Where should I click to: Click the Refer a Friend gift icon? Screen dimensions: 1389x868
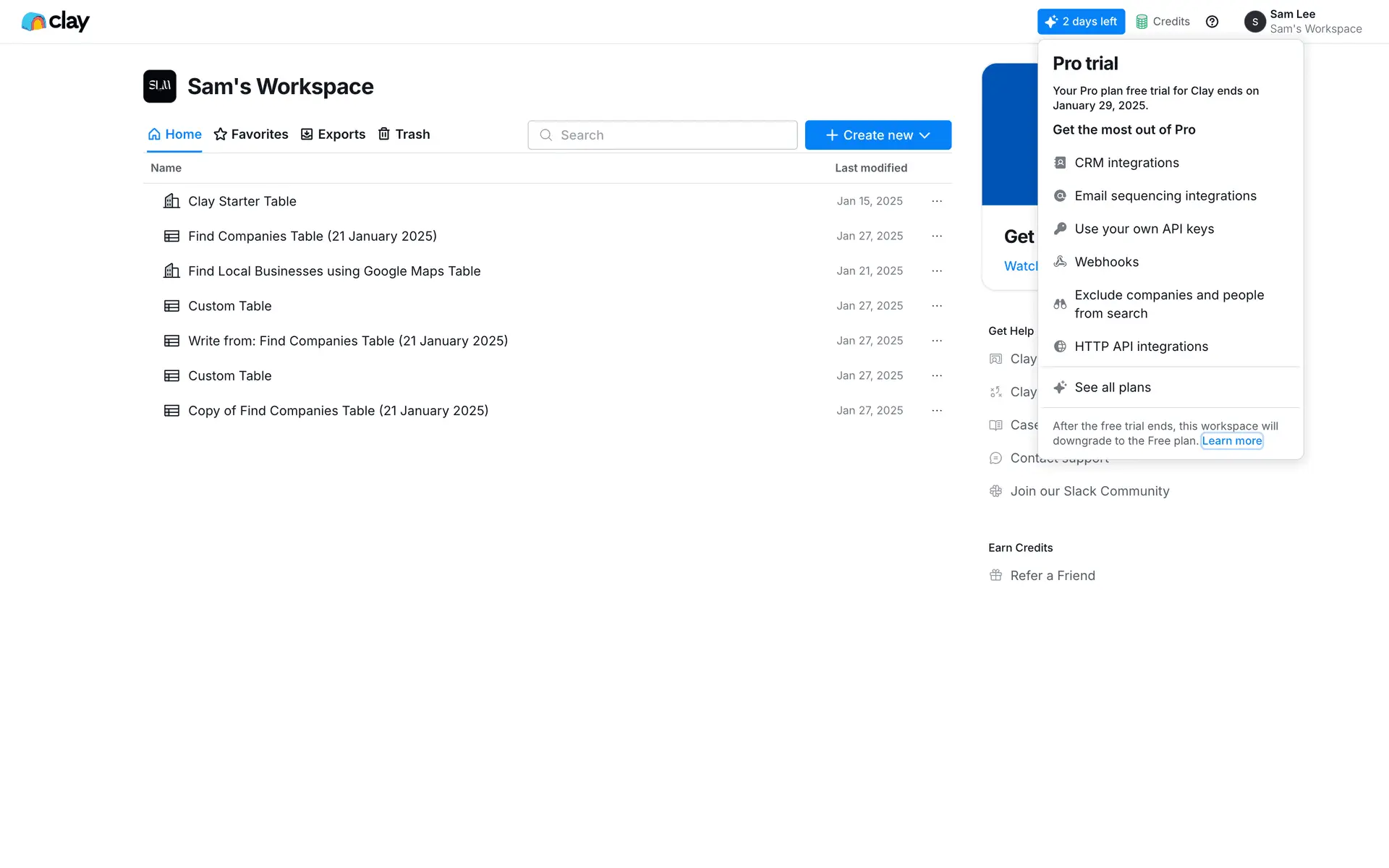coord(995,576)
